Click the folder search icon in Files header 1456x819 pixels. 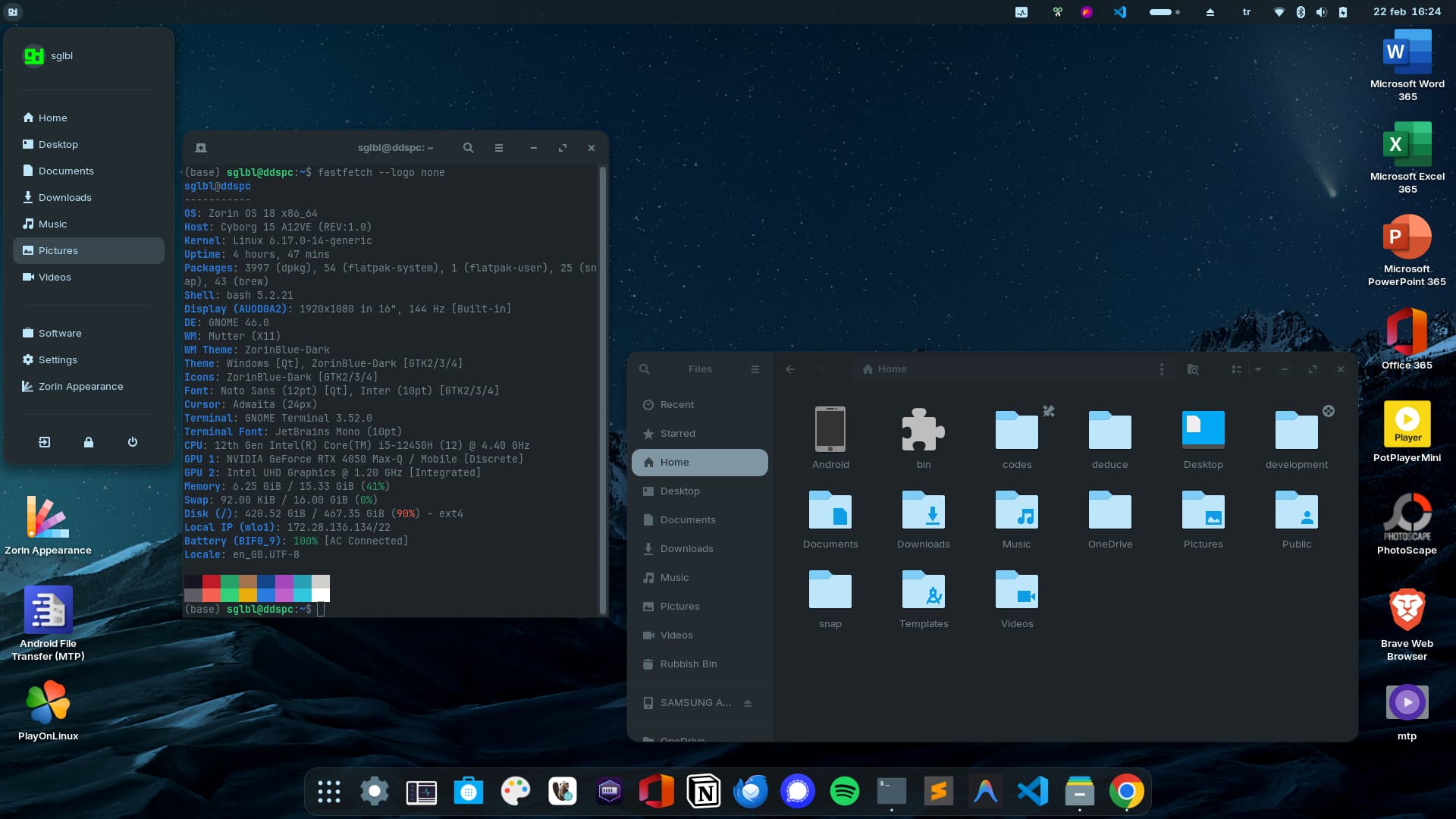click(x=1193, y=369)
